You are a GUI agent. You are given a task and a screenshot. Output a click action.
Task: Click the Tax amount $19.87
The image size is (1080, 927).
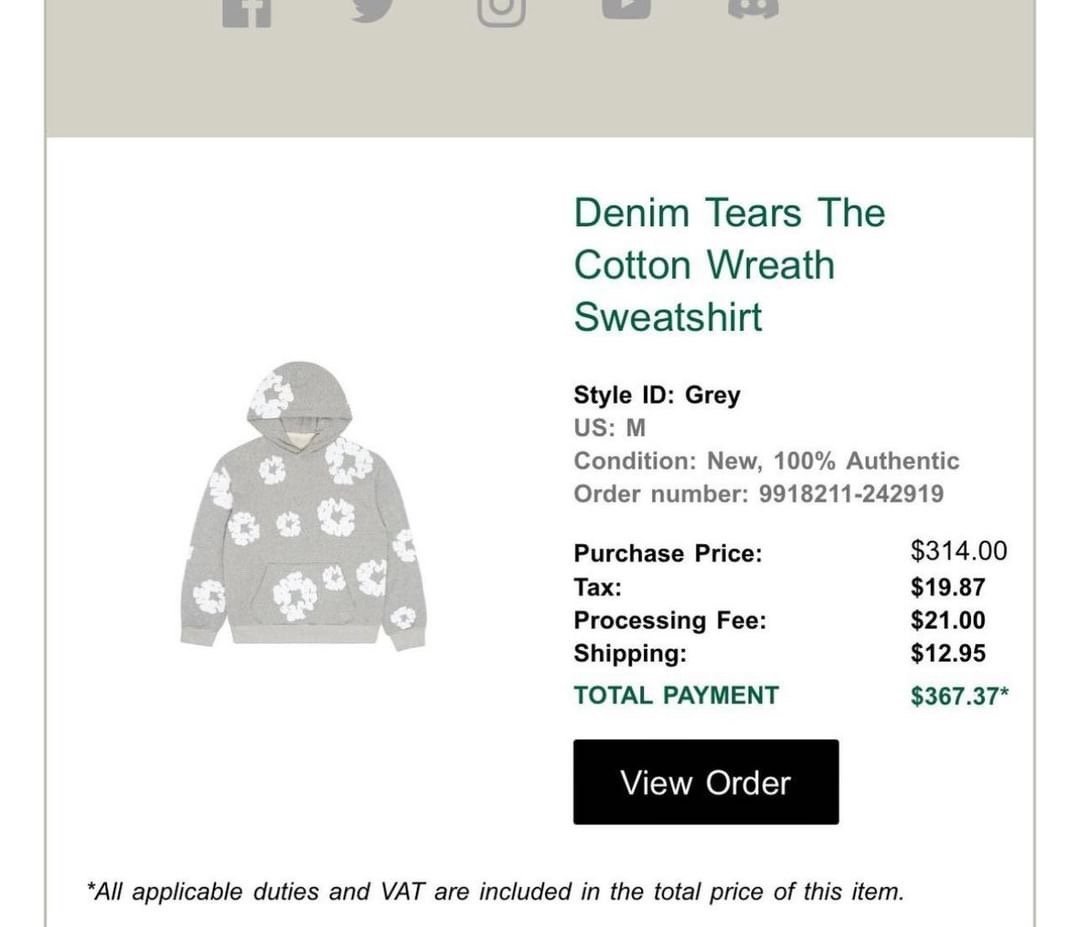tap(948, 587)
